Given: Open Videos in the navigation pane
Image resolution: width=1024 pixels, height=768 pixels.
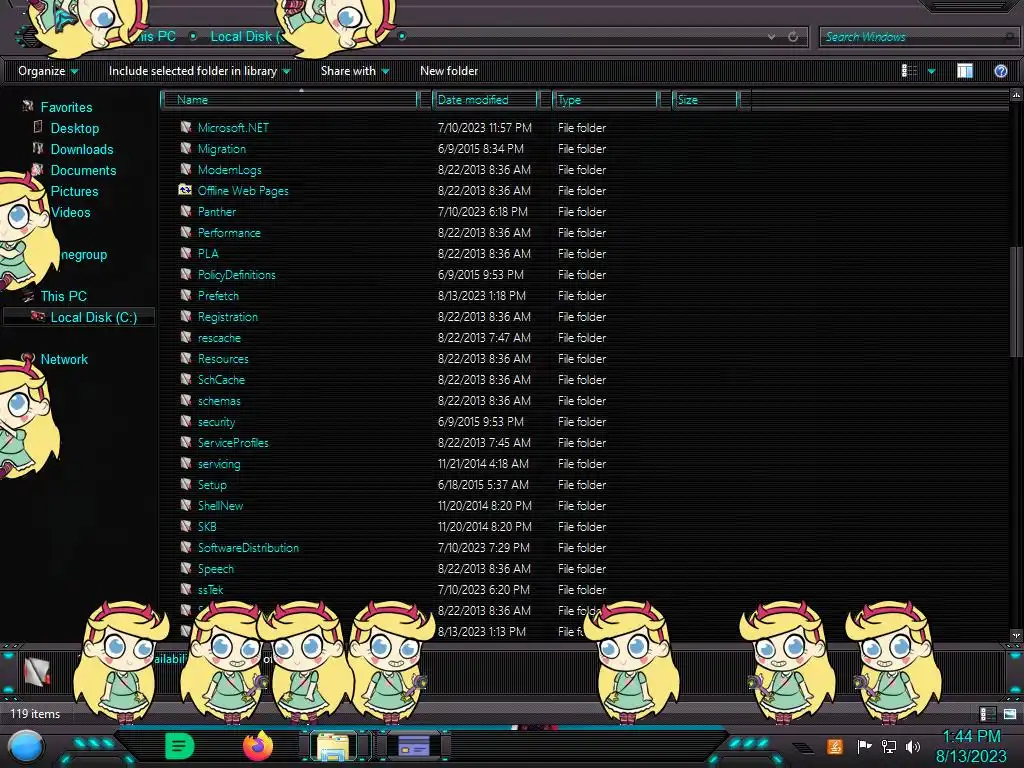Looking at the screenshot, I should point(71,212).
